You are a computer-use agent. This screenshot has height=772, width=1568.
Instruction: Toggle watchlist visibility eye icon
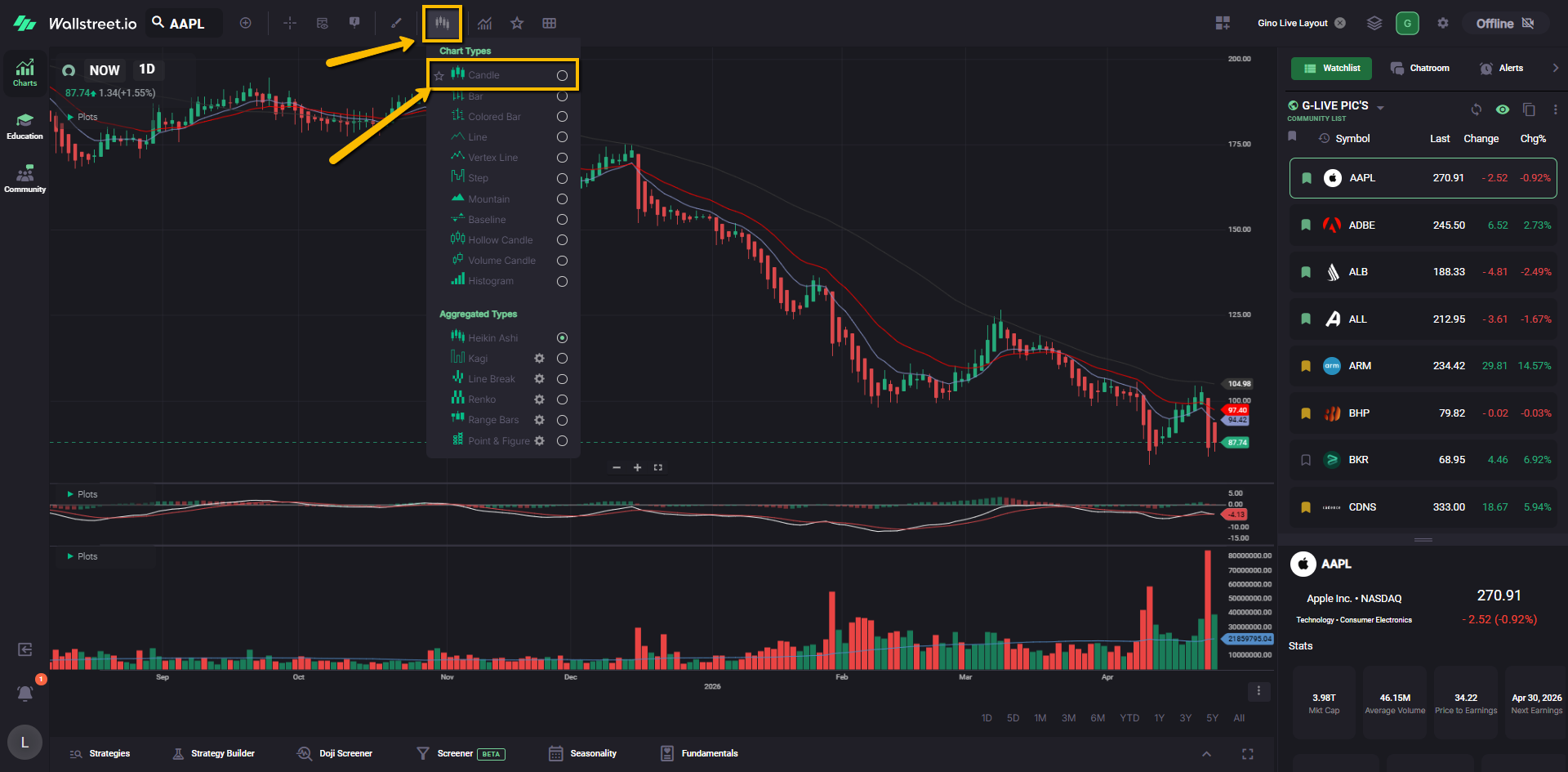[1502, 109]
